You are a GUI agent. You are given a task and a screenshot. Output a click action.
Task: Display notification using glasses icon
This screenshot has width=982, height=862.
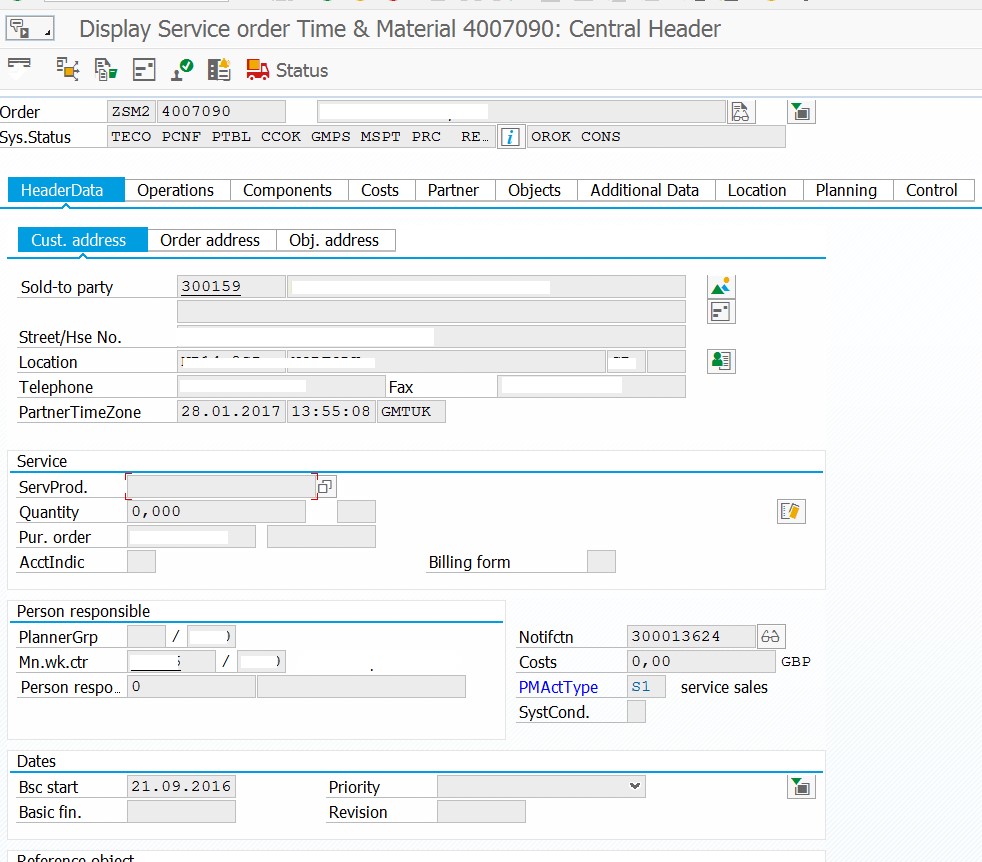[x=770, y=636]
